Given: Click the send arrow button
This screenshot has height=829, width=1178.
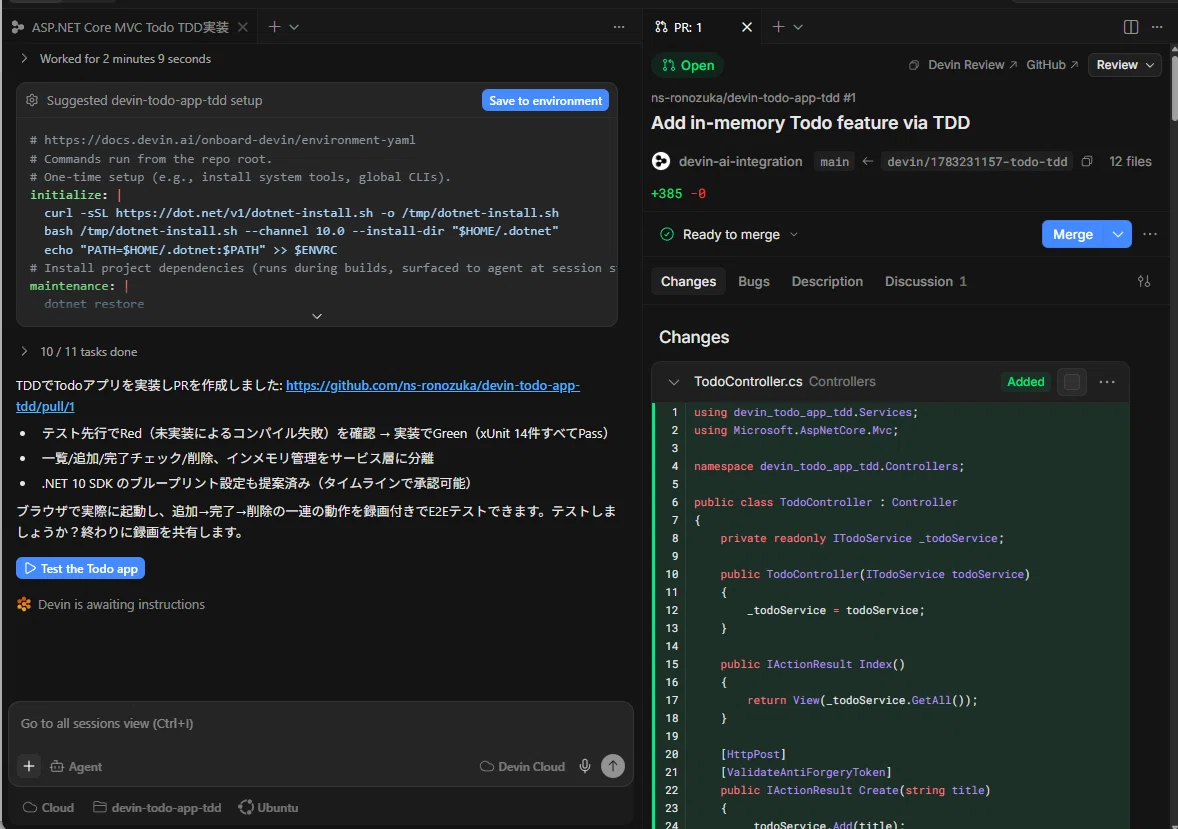Looking at the screenshot, I should (613, 766).
